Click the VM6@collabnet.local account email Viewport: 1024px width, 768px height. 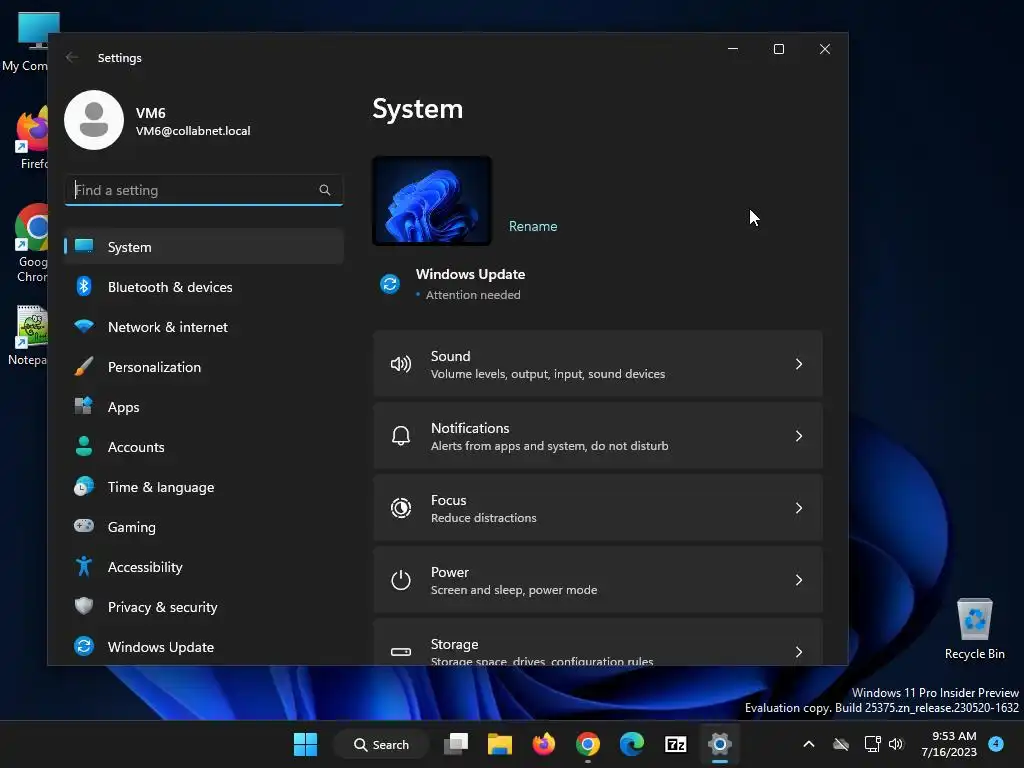coord(193,131)
